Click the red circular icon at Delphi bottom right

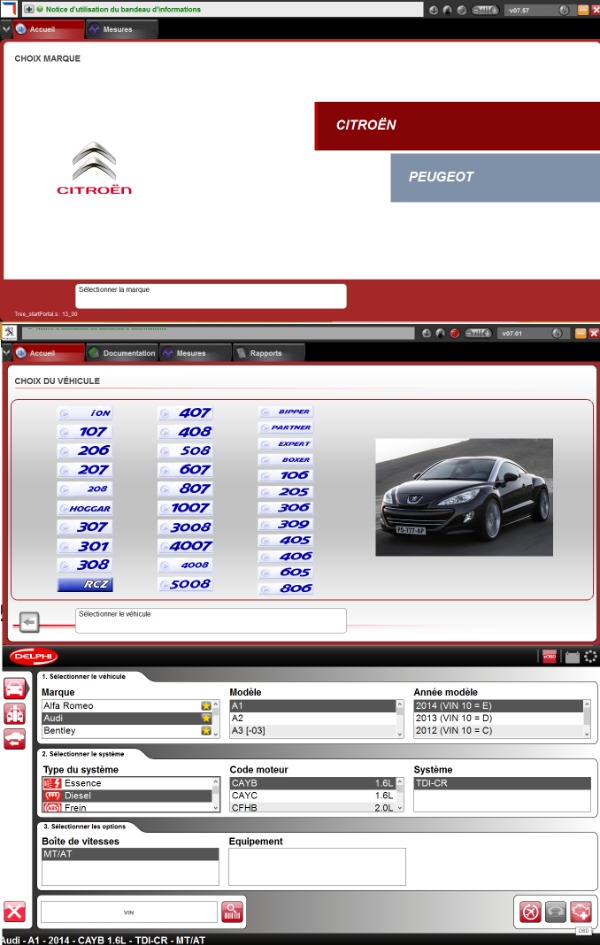(x=530, y=912)
